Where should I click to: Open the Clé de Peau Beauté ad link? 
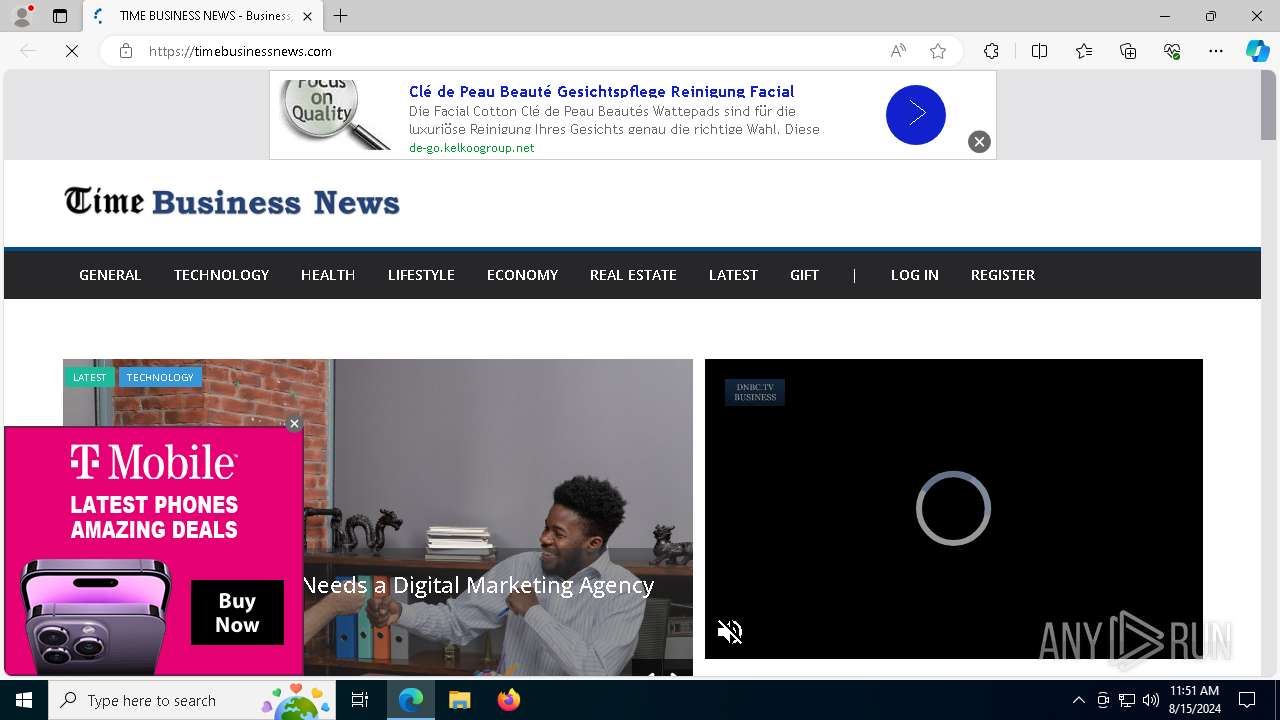pos(601,91)
